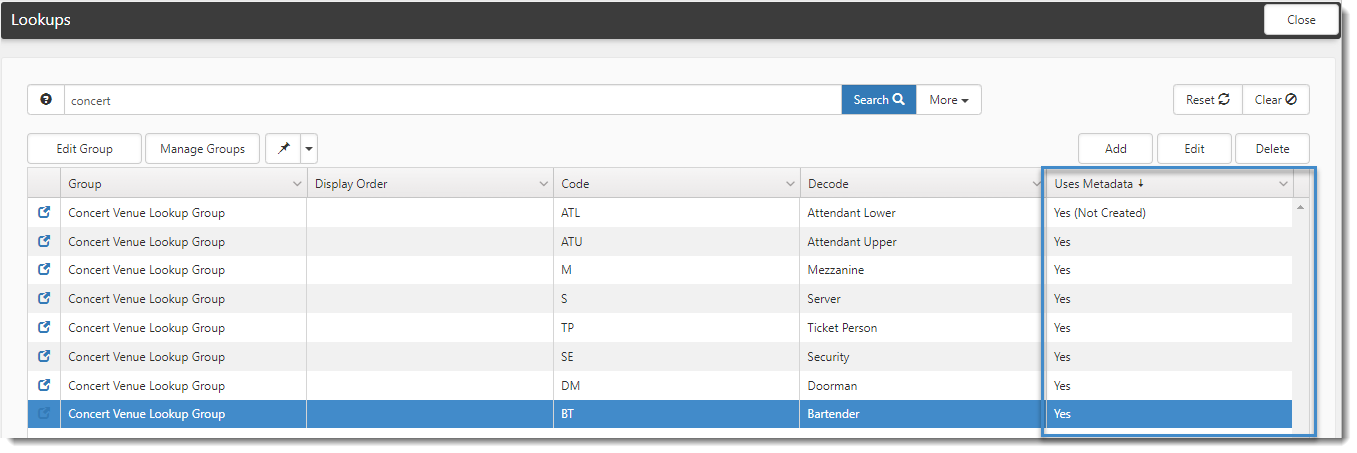
Task: Expand the dropdown arrow beside the pin
Action: coord(309,149)
